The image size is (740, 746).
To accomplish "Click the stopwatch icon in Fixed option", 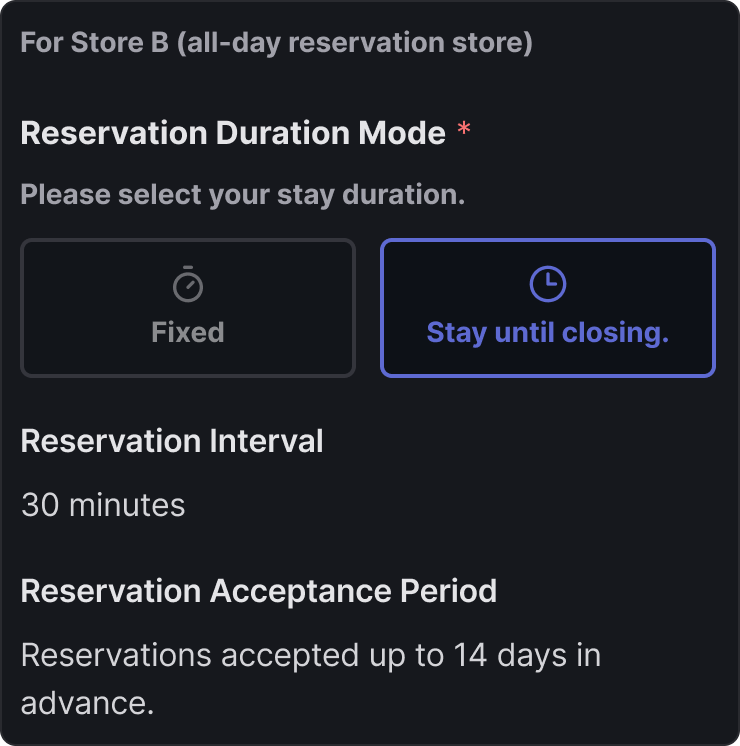I will (188, 284).
